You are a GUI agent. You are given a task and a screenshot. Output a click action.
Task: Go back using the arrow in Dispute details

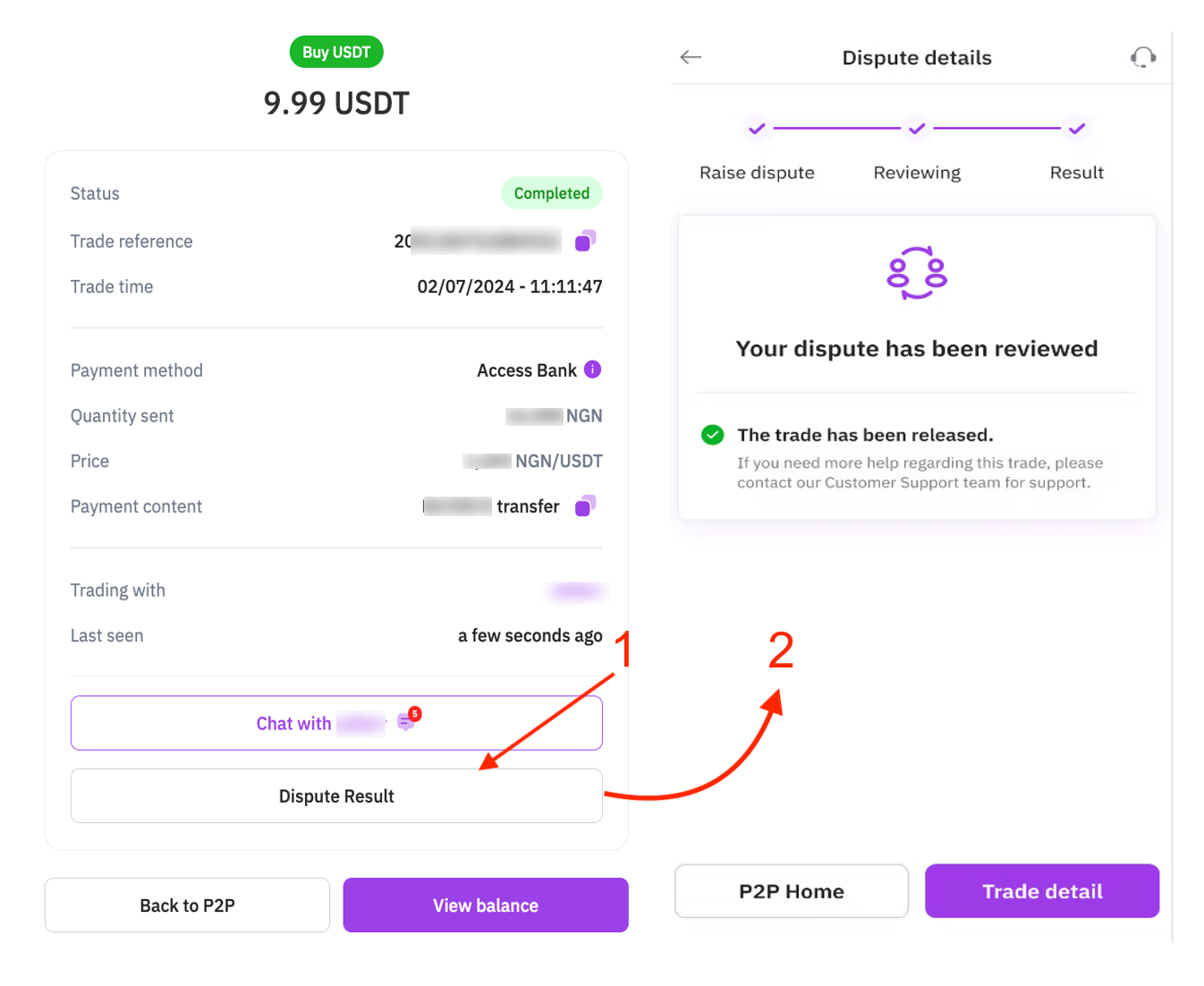691,57
